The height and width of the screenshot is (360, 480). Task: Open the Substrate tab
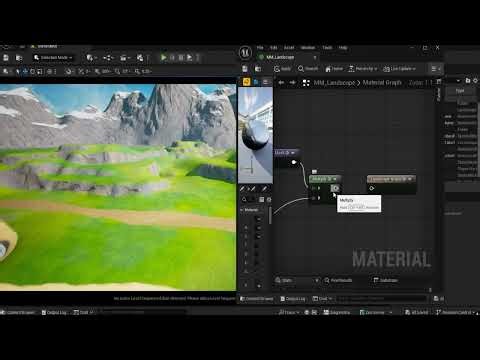tap(386, 280)
